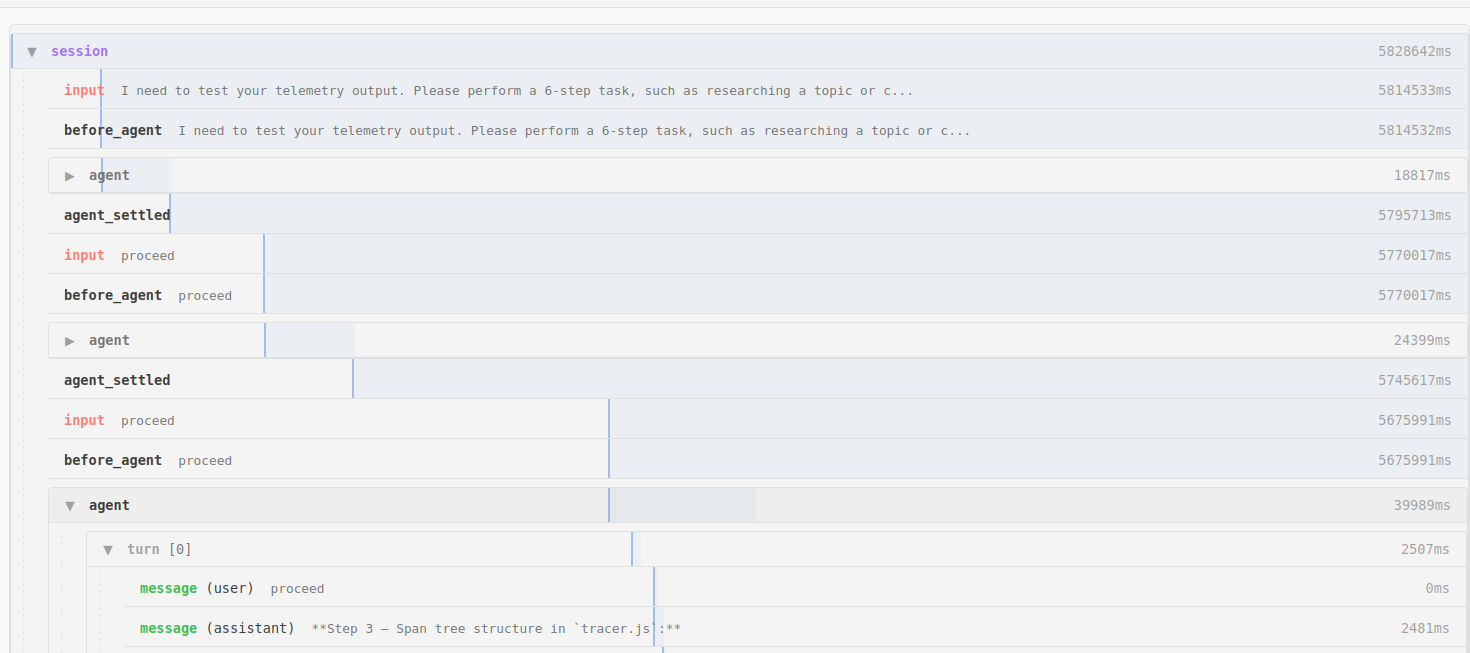Collapse the agent row with 39989ms duration
This screenshot has width=1470, height=653.
(x=70, y=506)
